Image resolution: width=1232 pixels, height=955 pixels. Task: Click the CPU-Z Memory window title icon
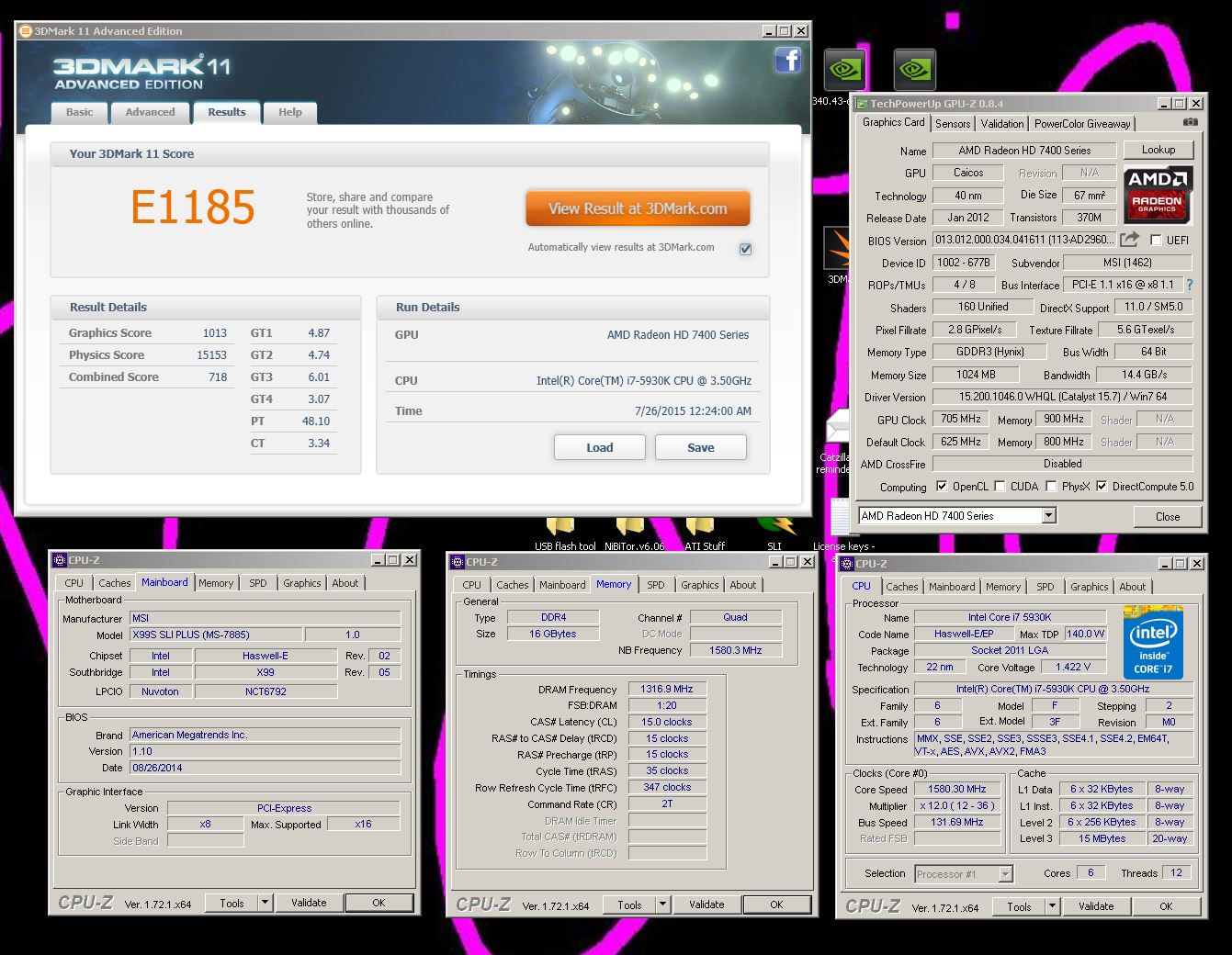coord(458,562)
